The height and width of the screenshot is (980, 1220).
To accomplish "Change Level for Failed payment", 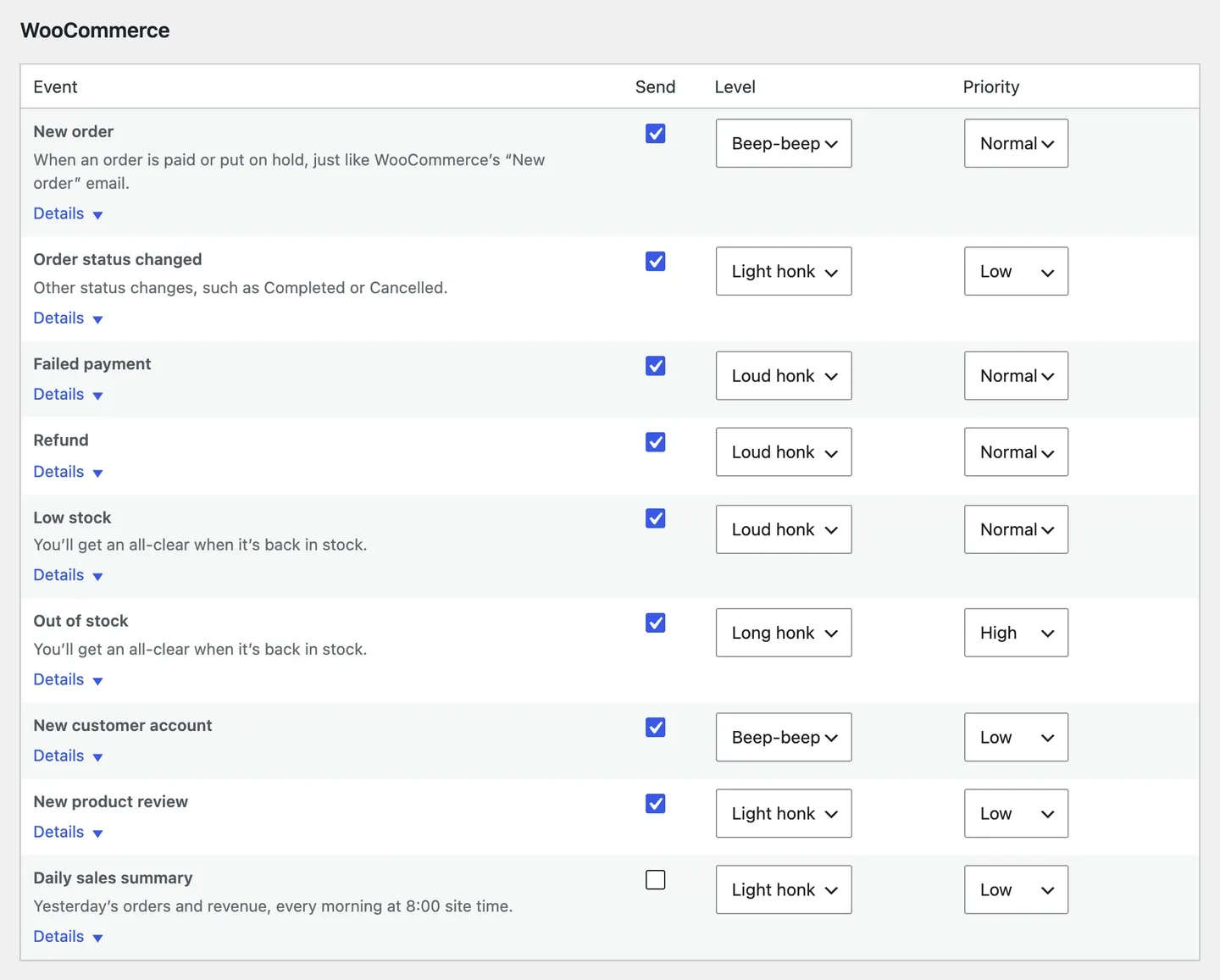I will pos(784,376).
